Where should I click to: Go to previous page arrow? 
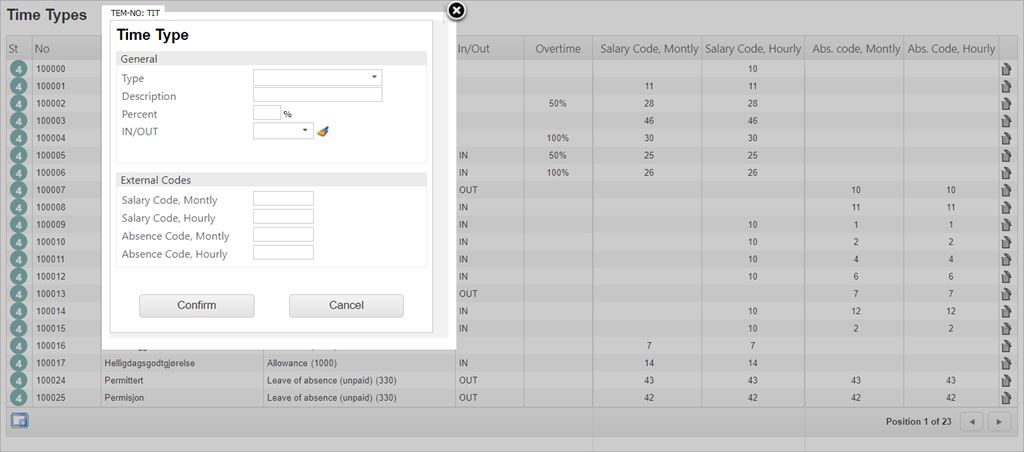971,422
